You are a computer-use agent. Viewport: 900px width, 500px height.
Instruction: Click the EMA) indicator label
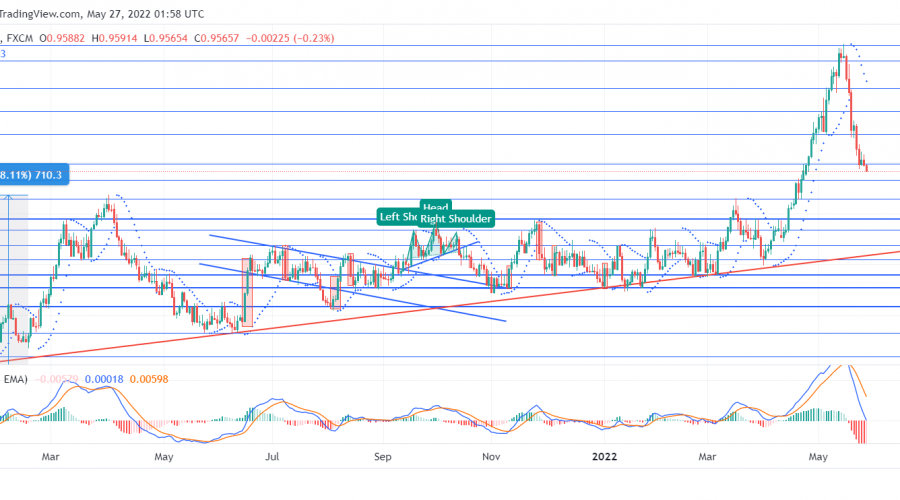click(15, 379)
